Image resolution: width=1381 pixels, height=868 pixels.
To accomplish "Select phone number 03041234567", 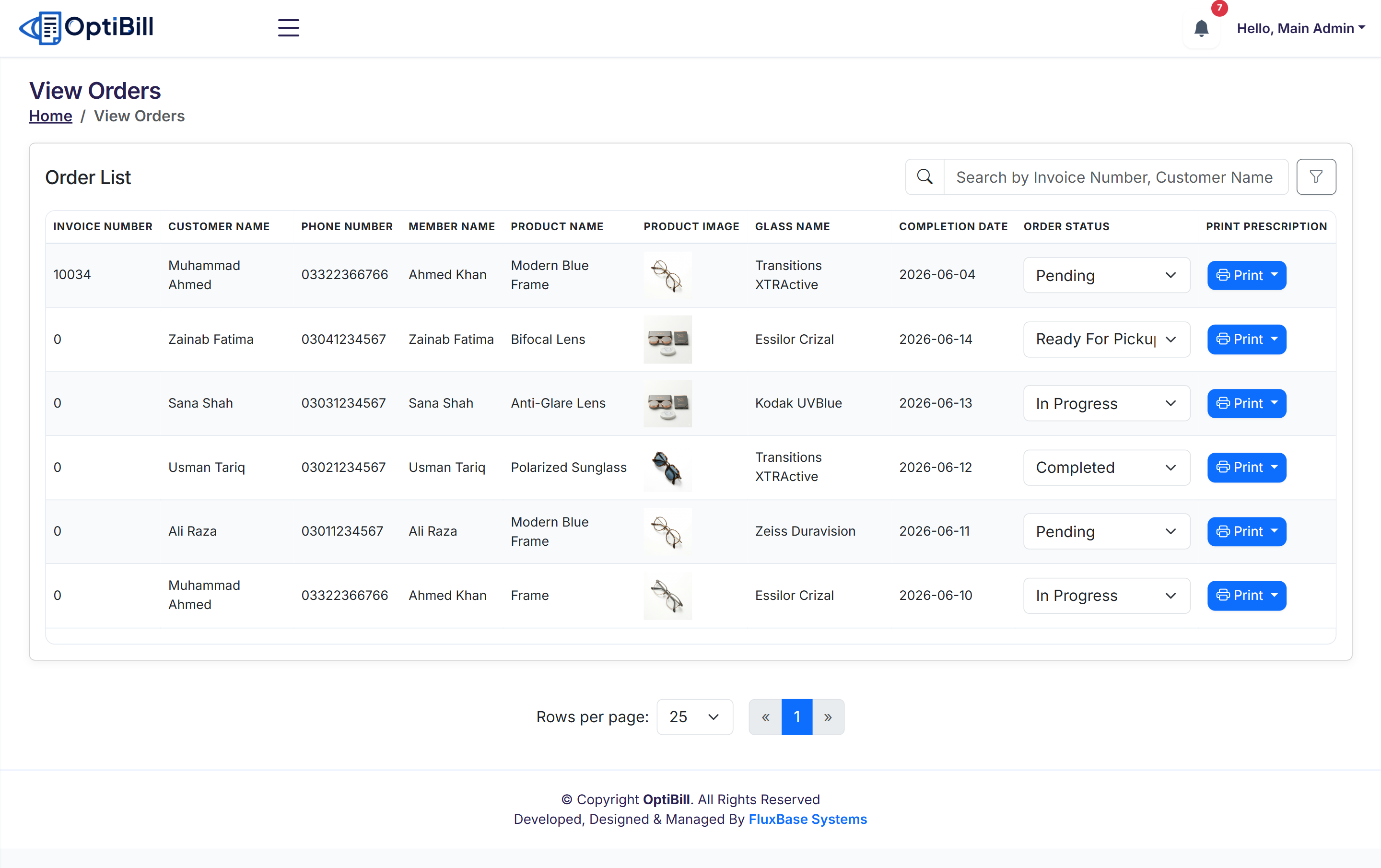I will (x=343, y=339).
